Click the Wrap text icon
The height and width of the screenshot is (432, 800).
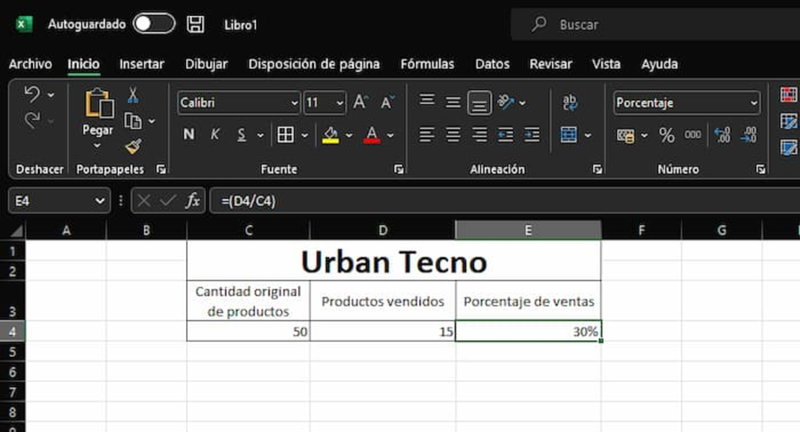tap(569, 102)
